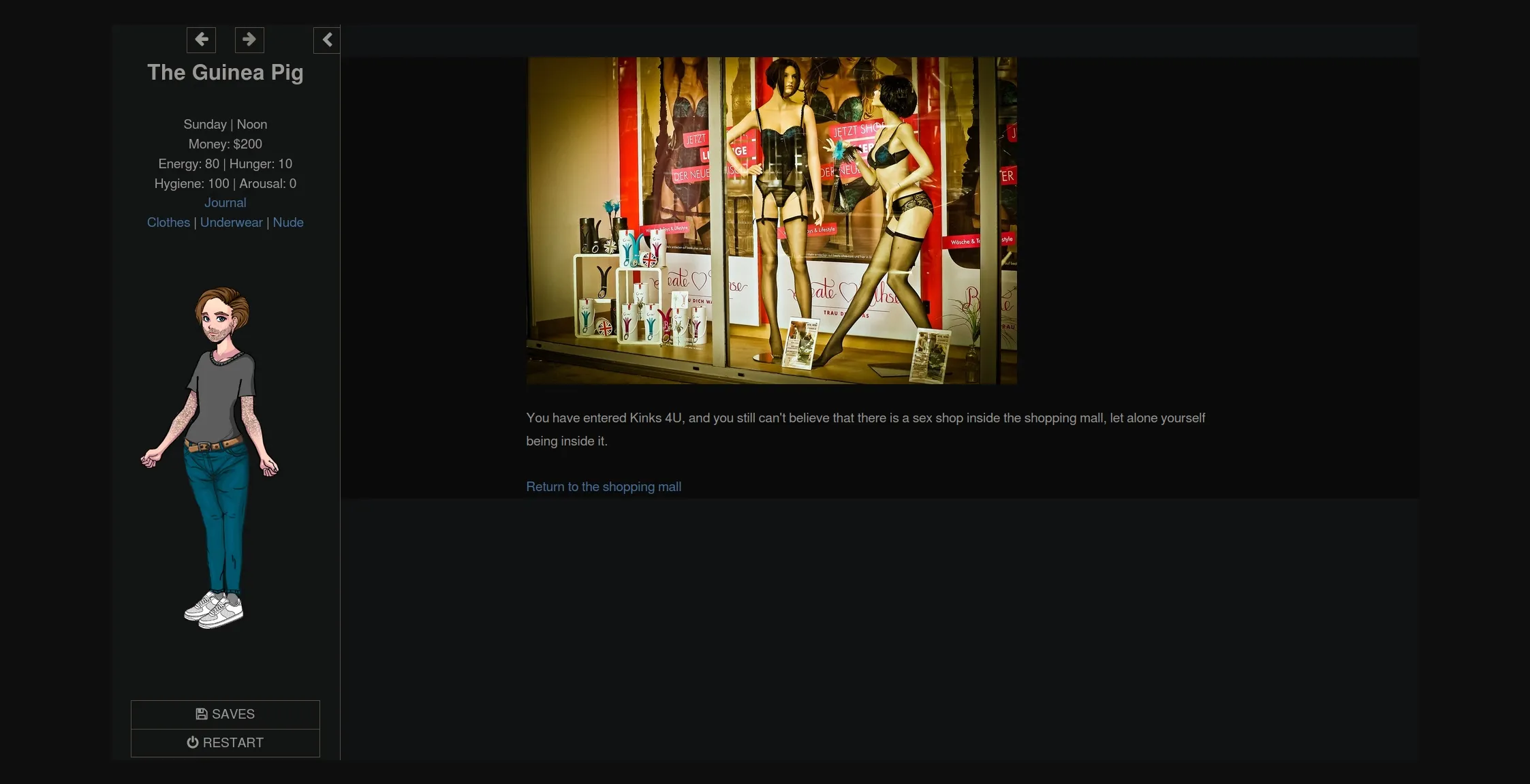Click the floppy disk SAVES icon
1530x784 pixels.
pos(202,714)
